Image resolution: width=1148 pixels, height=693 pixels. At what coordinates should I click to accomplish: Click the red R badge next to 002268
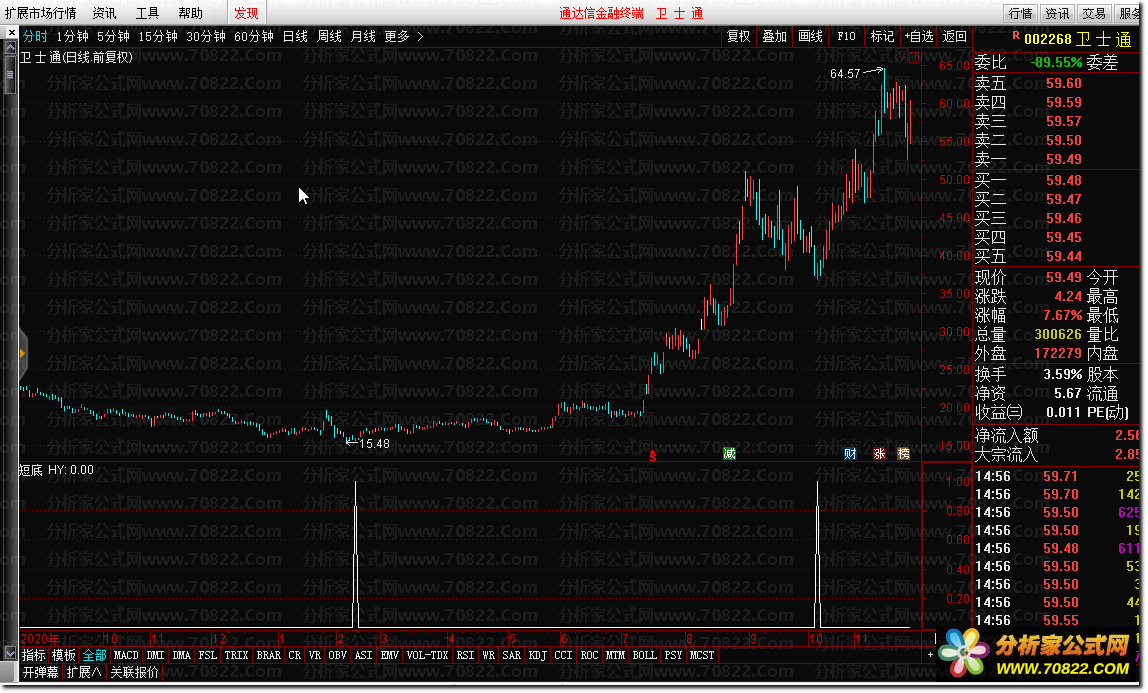tap(1015, 35)
